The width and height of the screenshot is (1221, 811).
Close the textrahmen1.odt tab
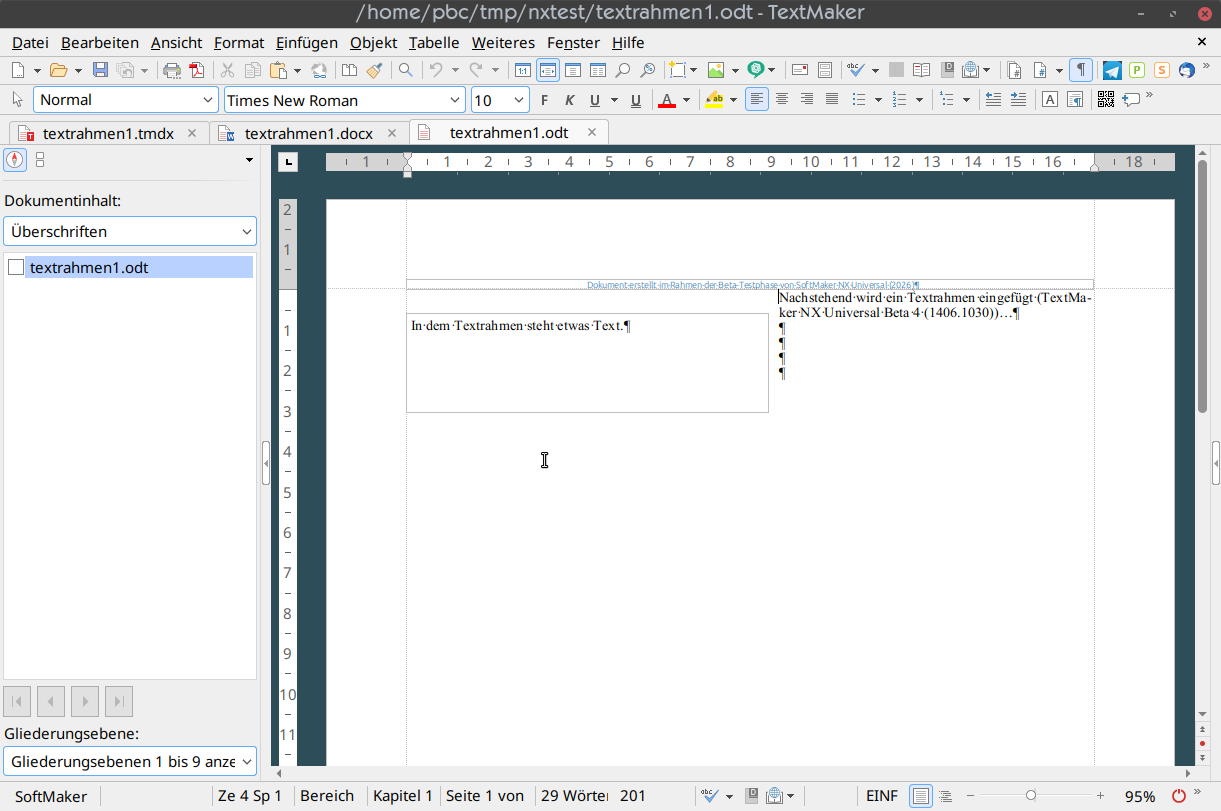click(x=592, y=132)
